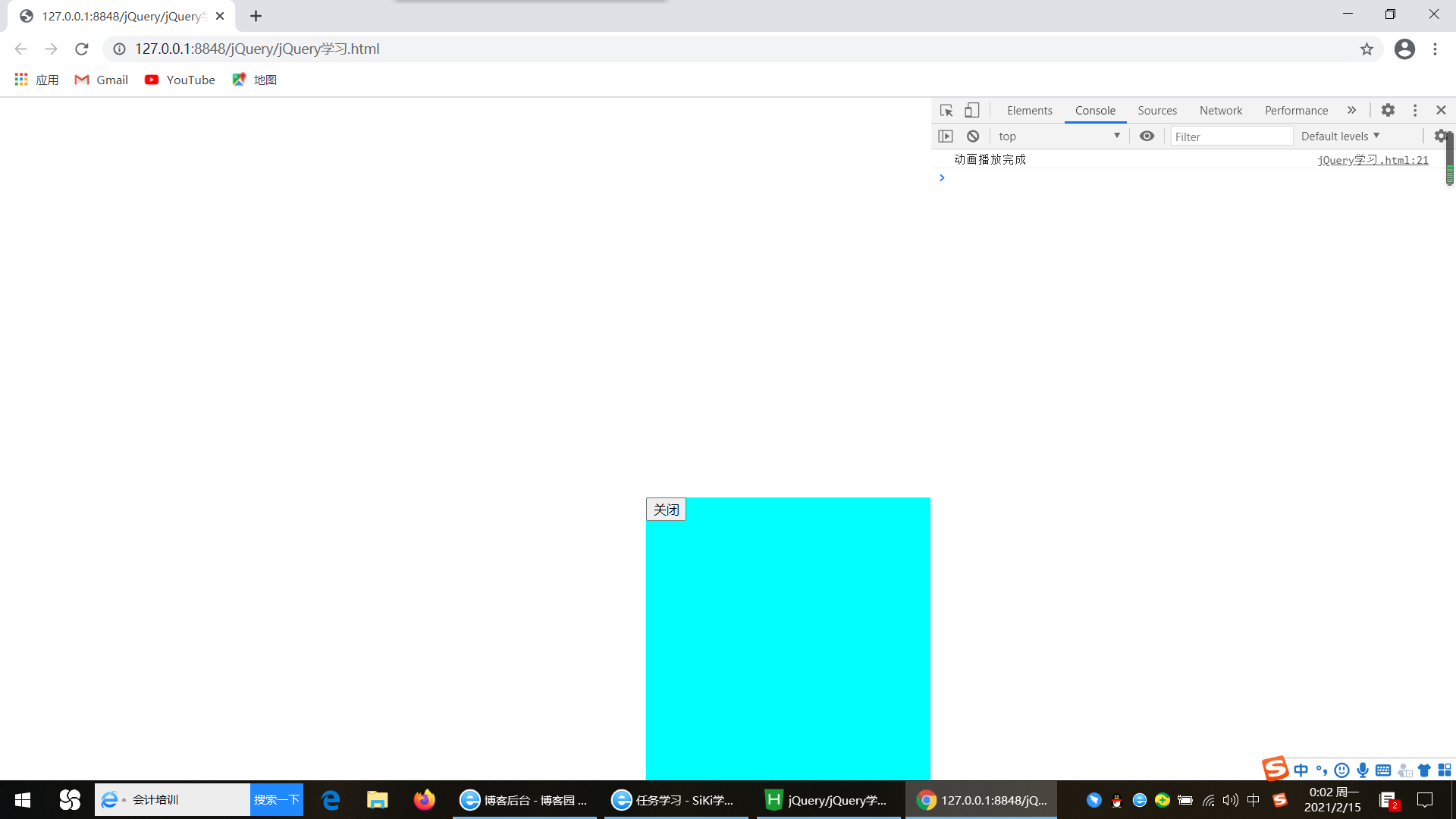Click the 会计培训 search box
Viewport: 1456px width, 819px height.
(172, 800)
